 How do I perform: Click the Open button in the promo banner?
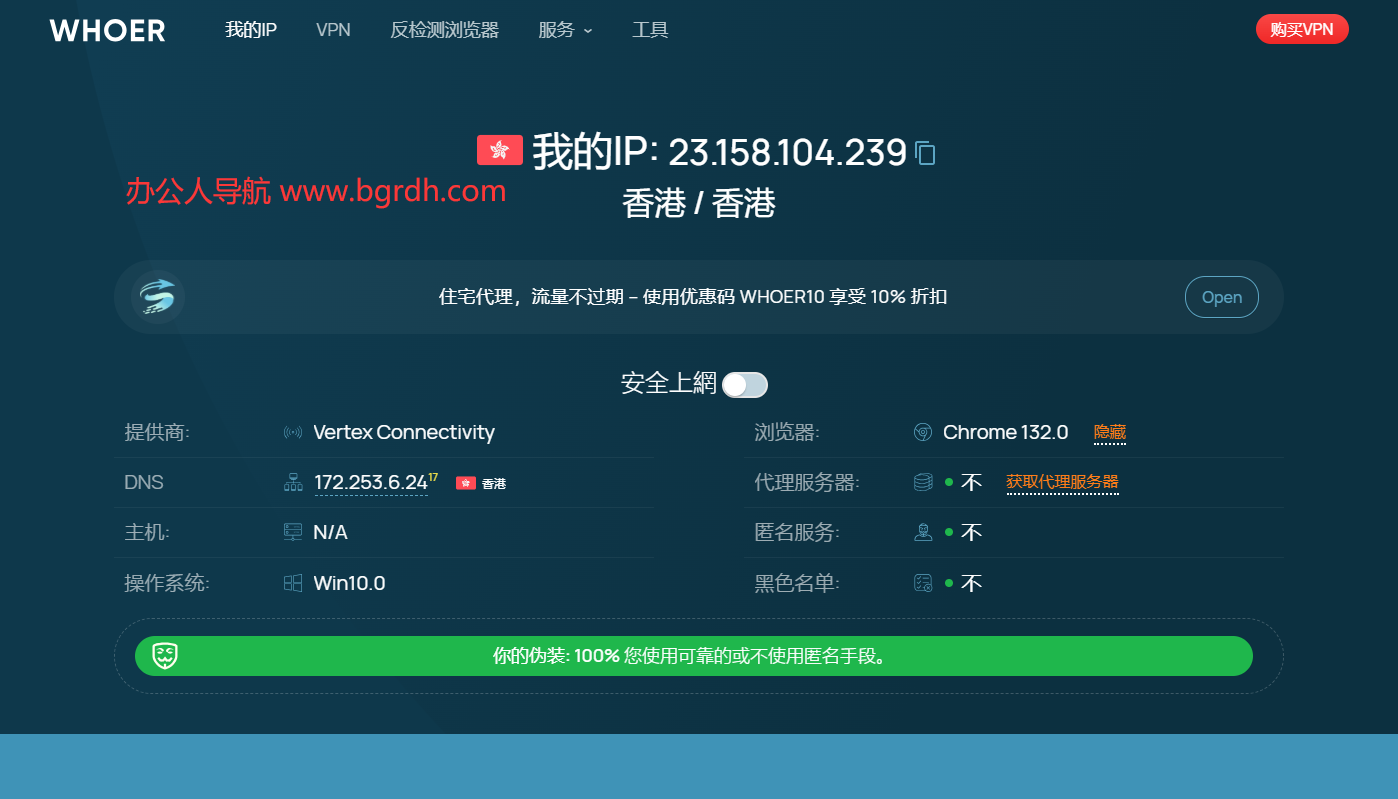(x=1221, y=297)
